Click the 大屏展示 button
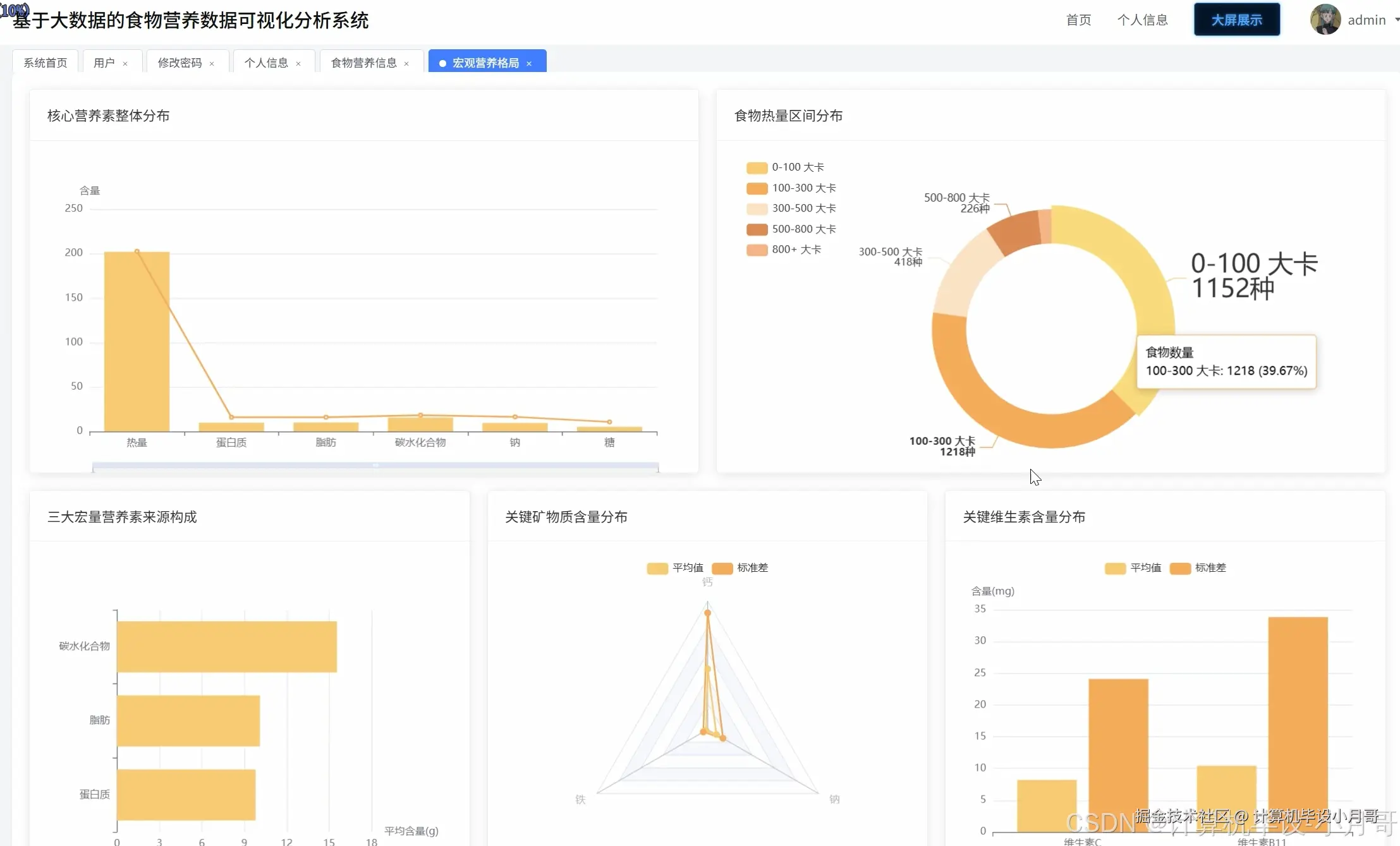This screenshot has height=846, width=1400. click(x=1236, y=19)
